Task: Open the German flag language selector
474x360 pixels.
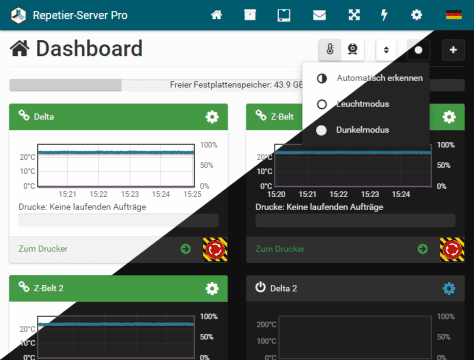Action: click(x=454, y=15)
